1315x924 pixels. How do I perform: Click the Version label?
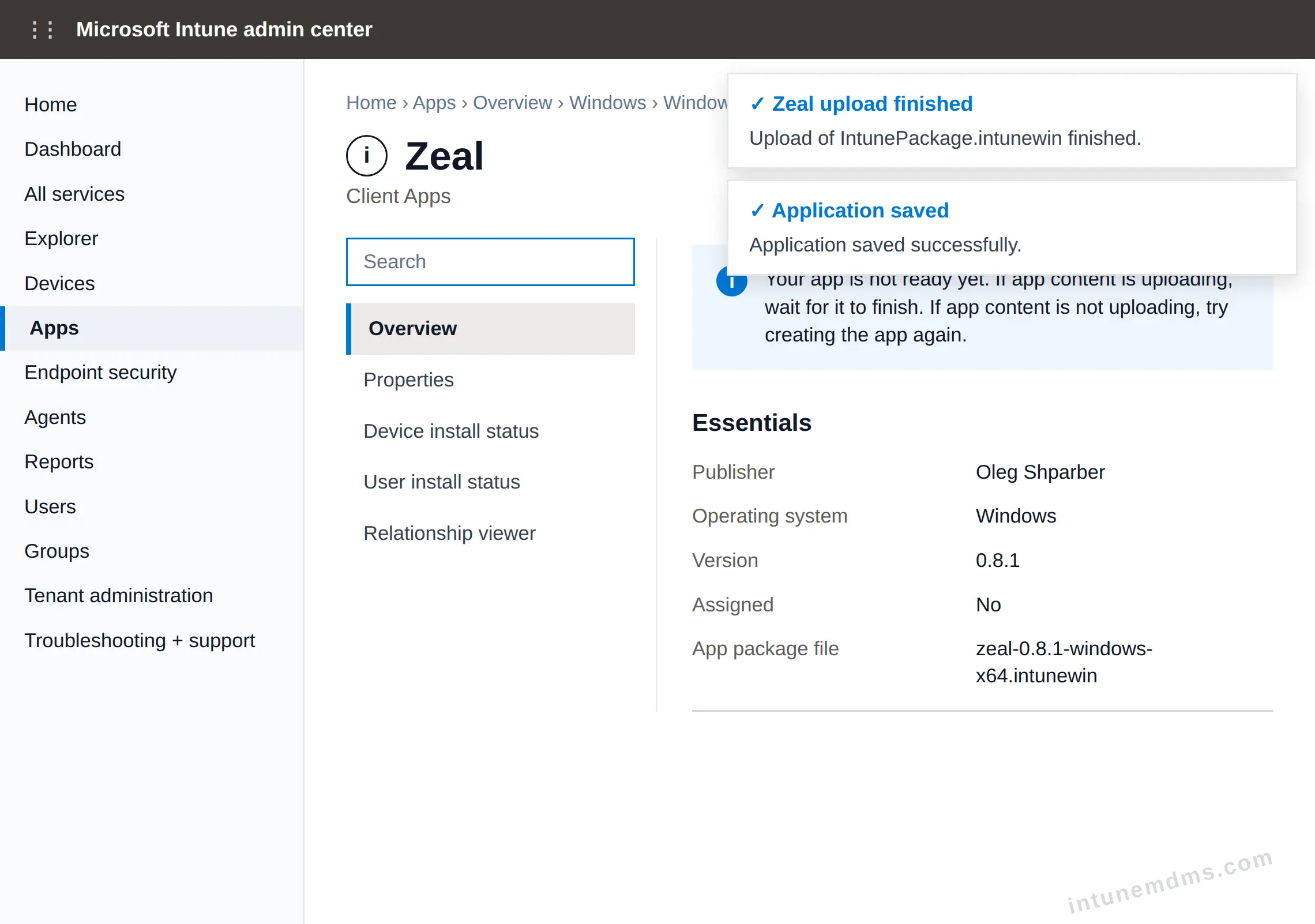point(725,560)
